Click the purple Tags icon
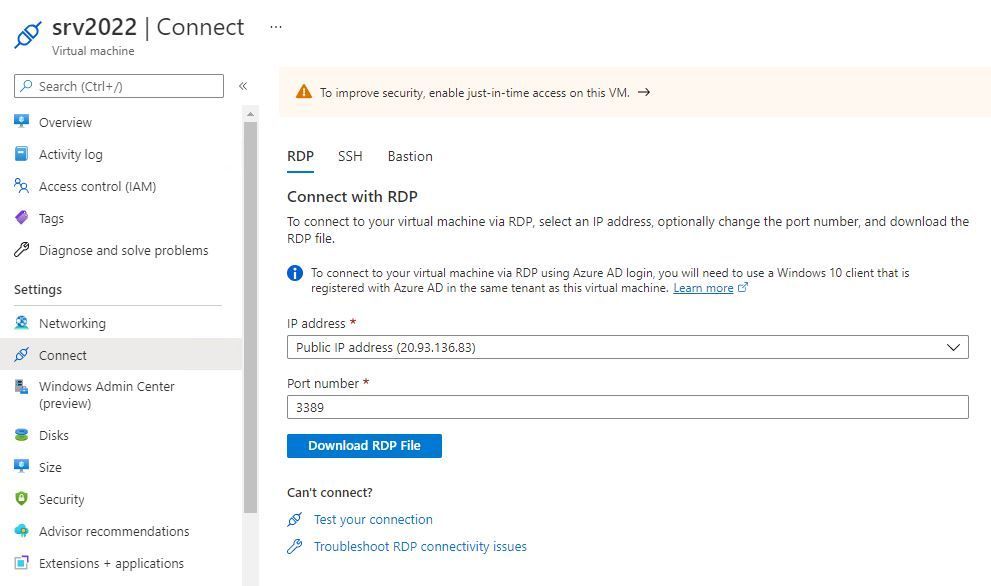This screenshot has width=991, height=586. pyautogui.click(x=21, y=217)
